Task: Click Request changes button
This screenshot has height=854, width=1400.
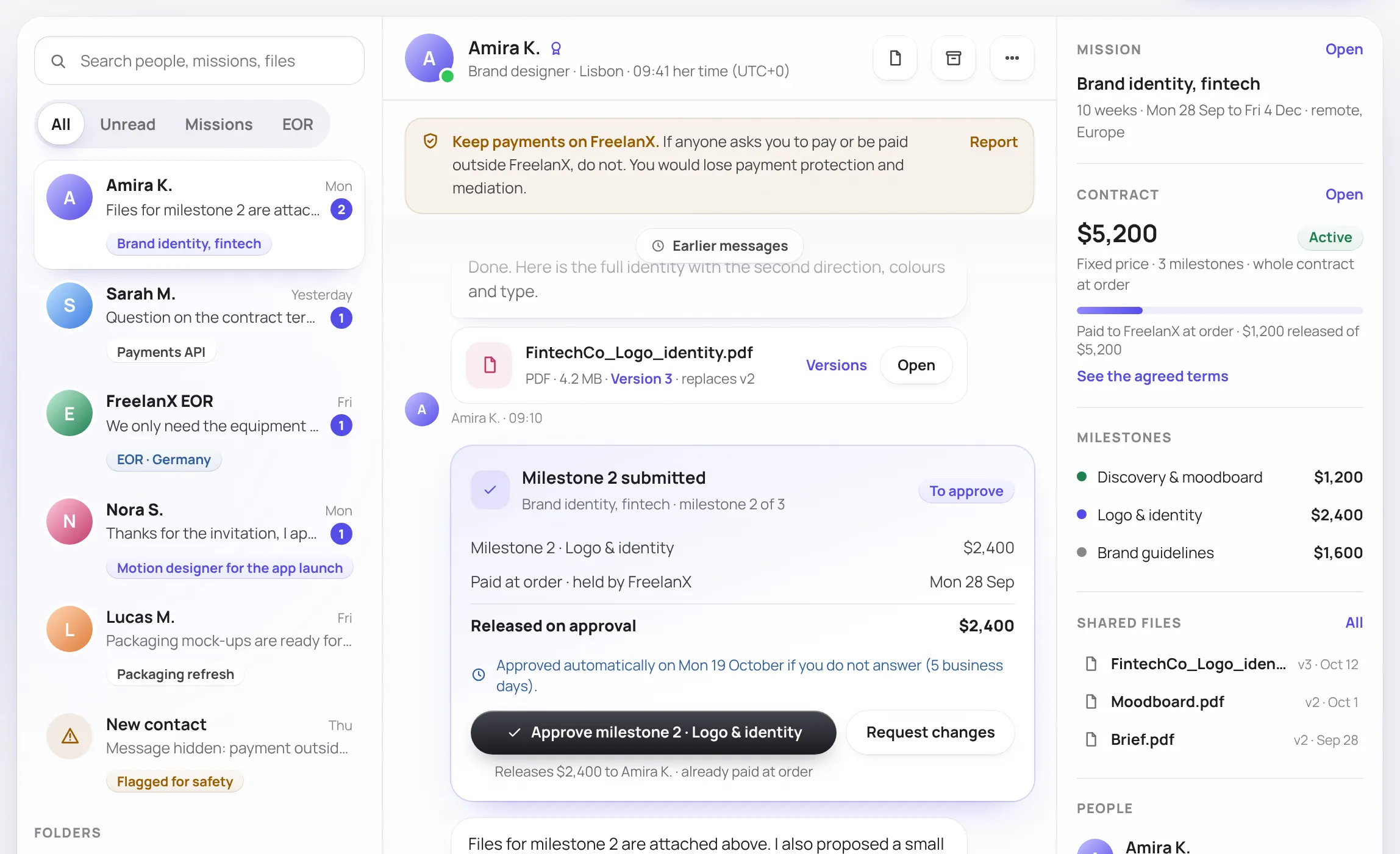Action: click(930, 732)
